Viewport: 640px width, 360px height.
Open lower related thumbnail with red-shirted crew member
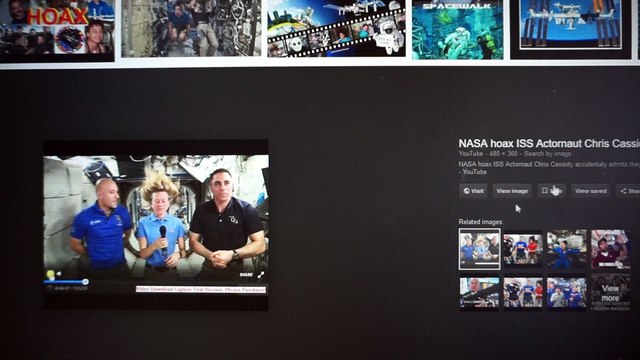(x=523, y=293)
